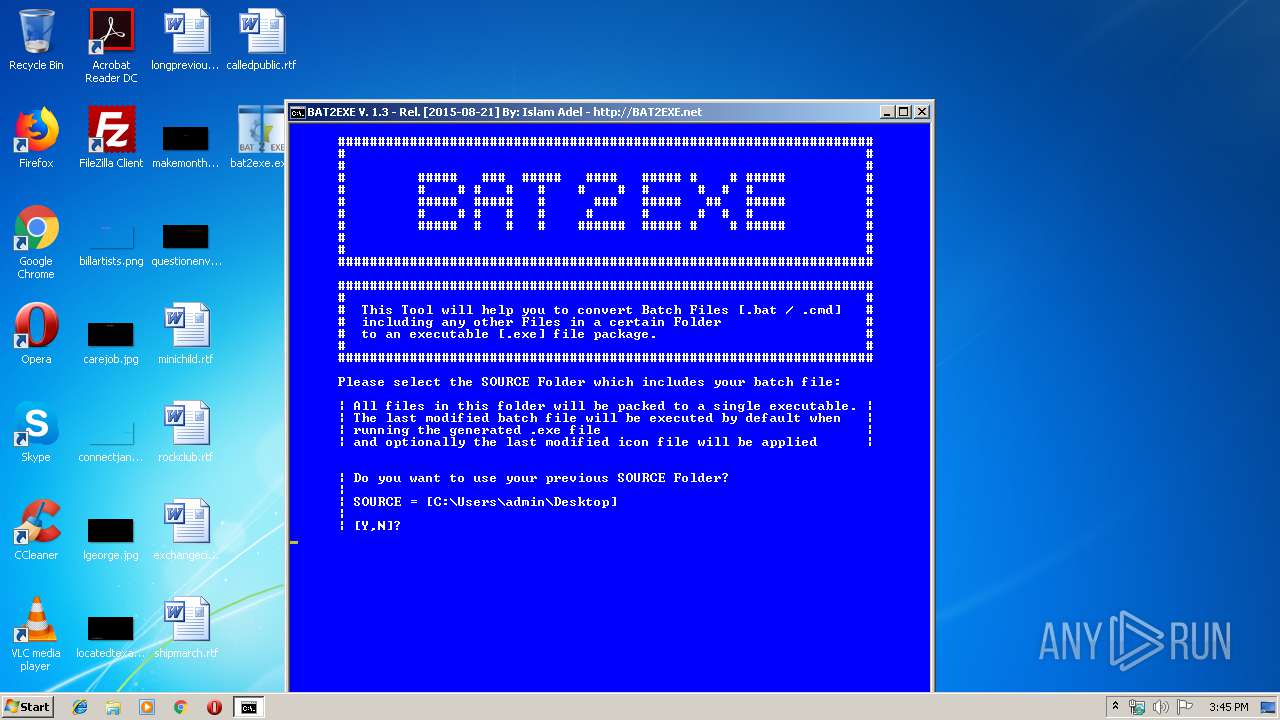The width and height of the screenshot is (1280, 720).
Task: Open Windows Media Player from the taskbar
Action: click(147, 707)
